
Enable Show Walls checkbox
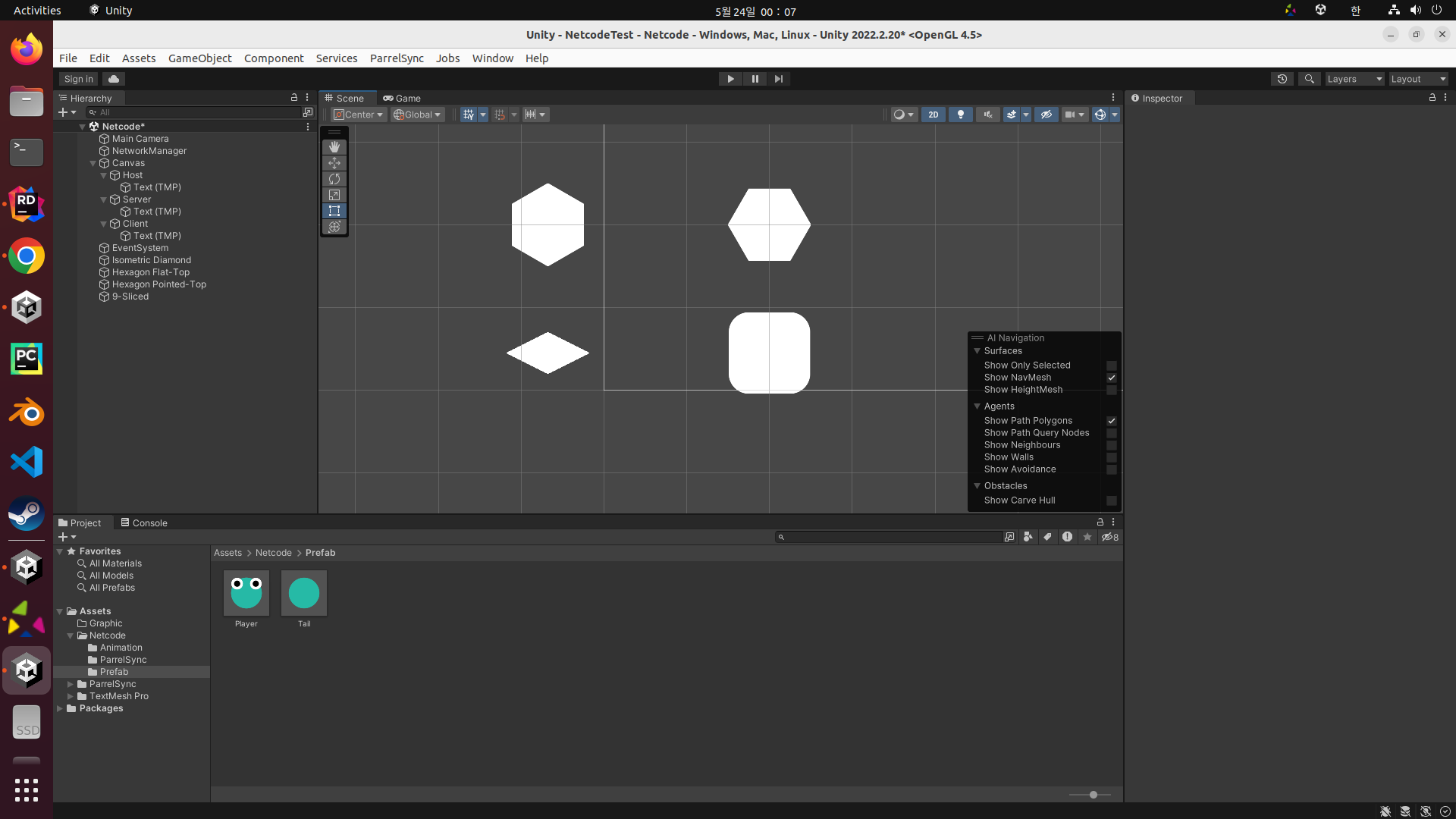click(1111, 457)
